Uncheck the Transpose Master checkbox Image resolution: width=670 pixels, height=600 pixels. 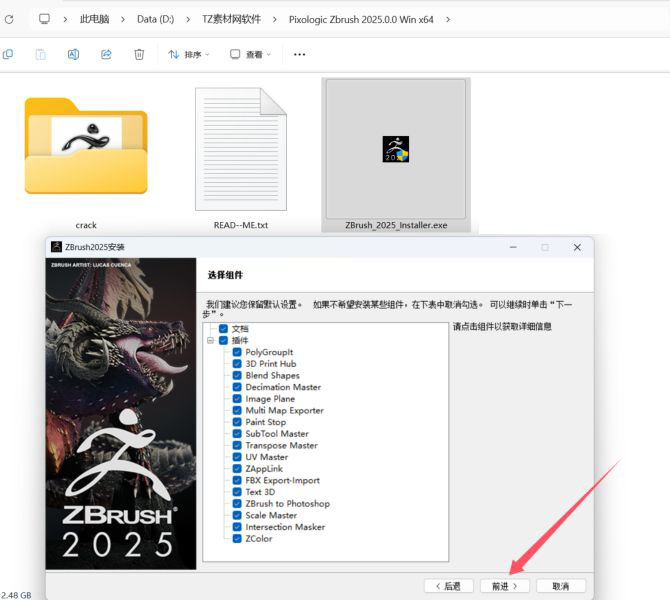(237, 445)
